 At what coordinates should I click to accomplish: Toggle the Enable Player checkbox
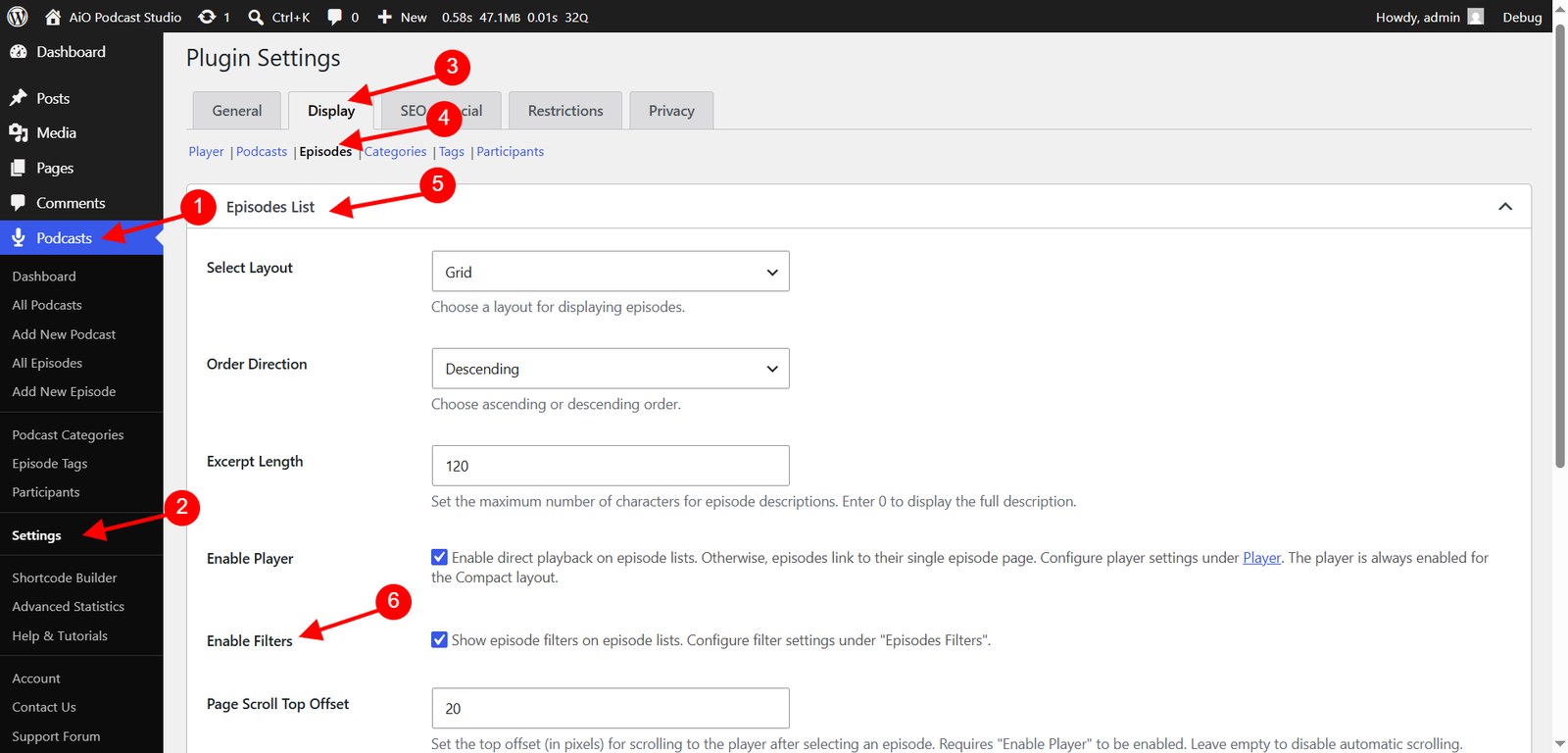coord(439,557)
